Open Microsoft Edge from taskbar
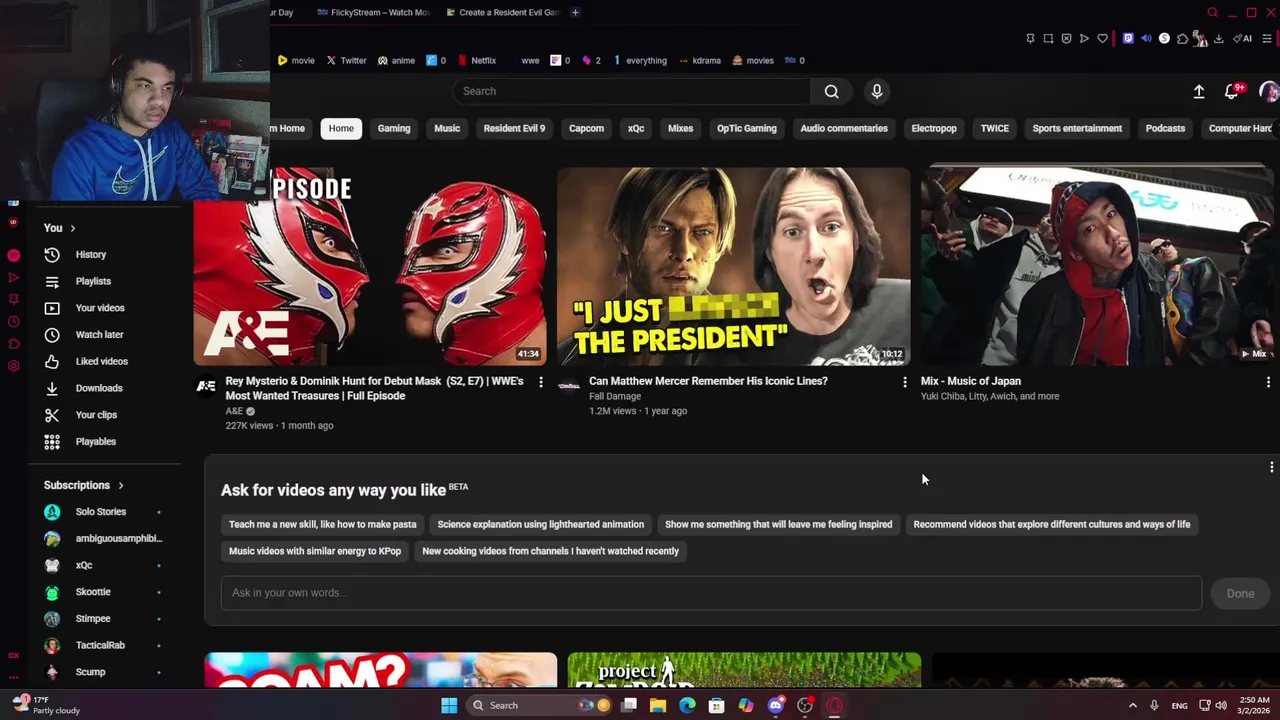 point(687,705)
